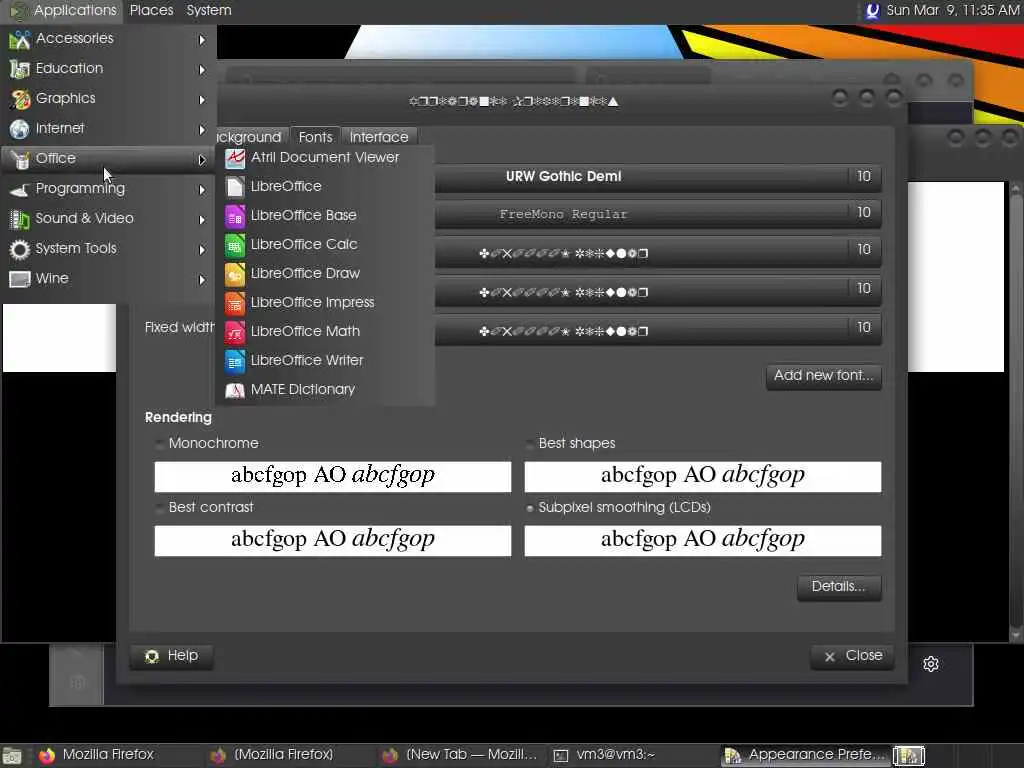This screenshot has height=768, width=1024.
Task: Open the Applications menu in top panel
Action: tap(63, 10)
